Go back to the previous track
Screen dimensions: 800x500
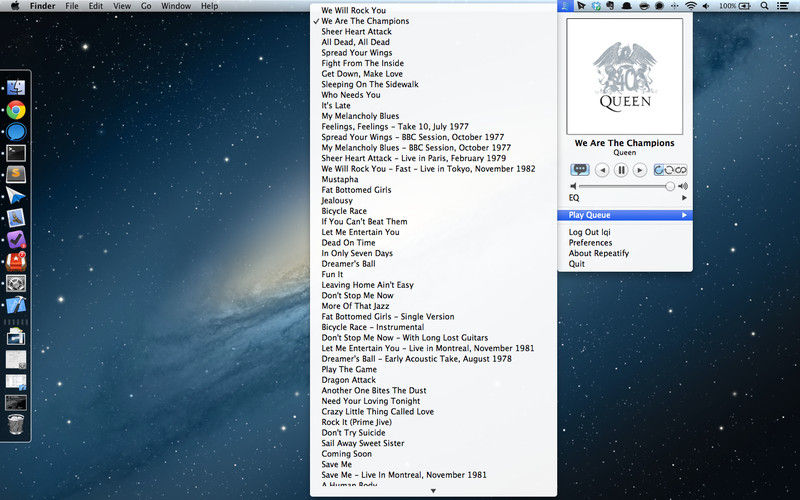point(602,170)
